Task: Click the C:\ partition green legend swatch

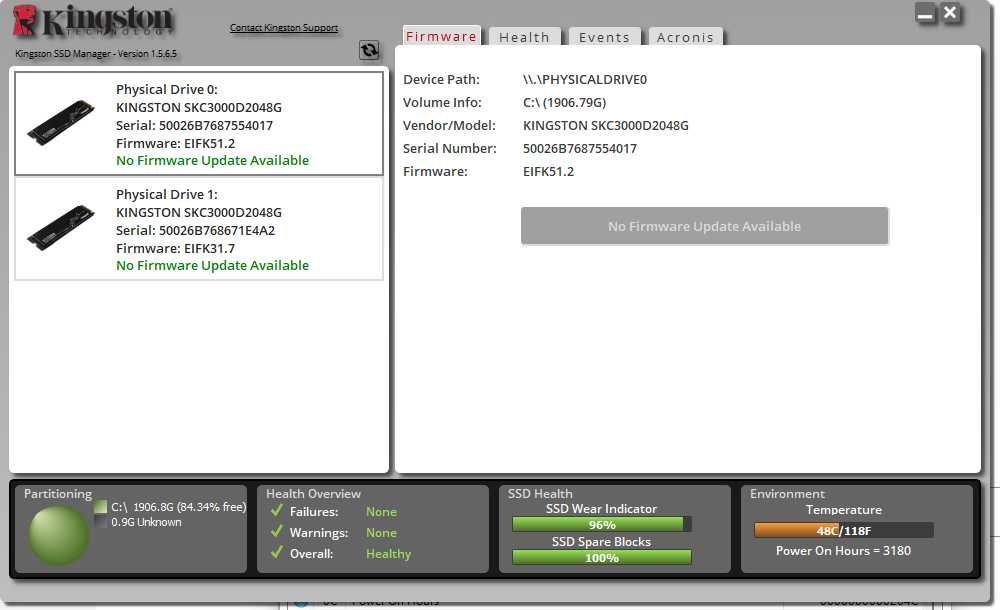Action: tap(100, 507)
